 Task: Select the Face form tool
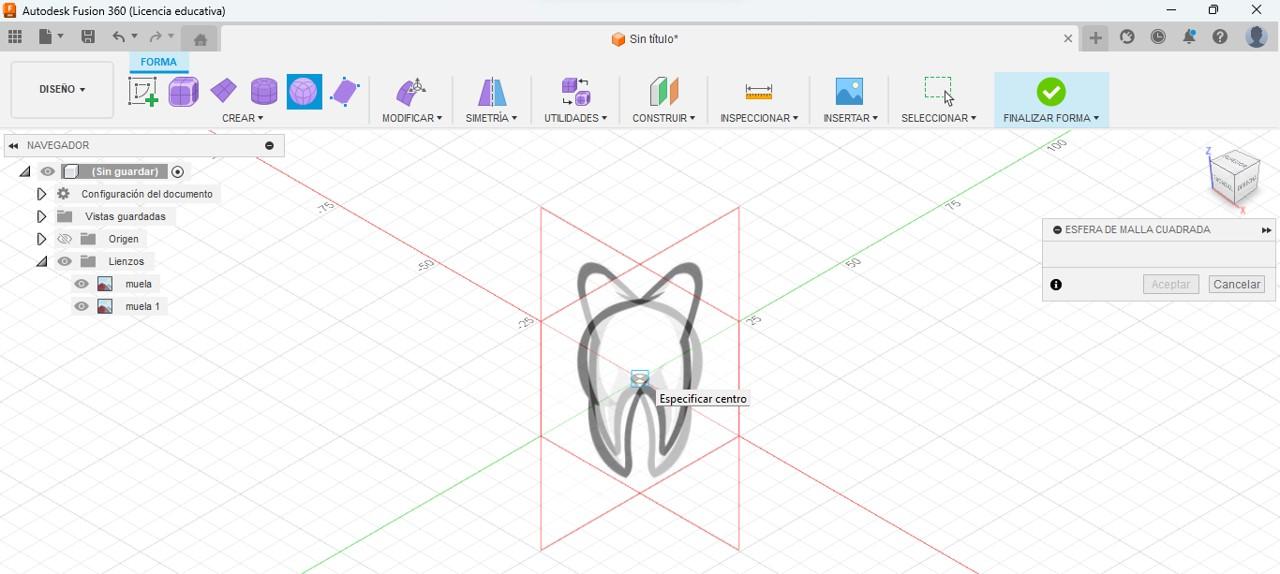point(345,92)
